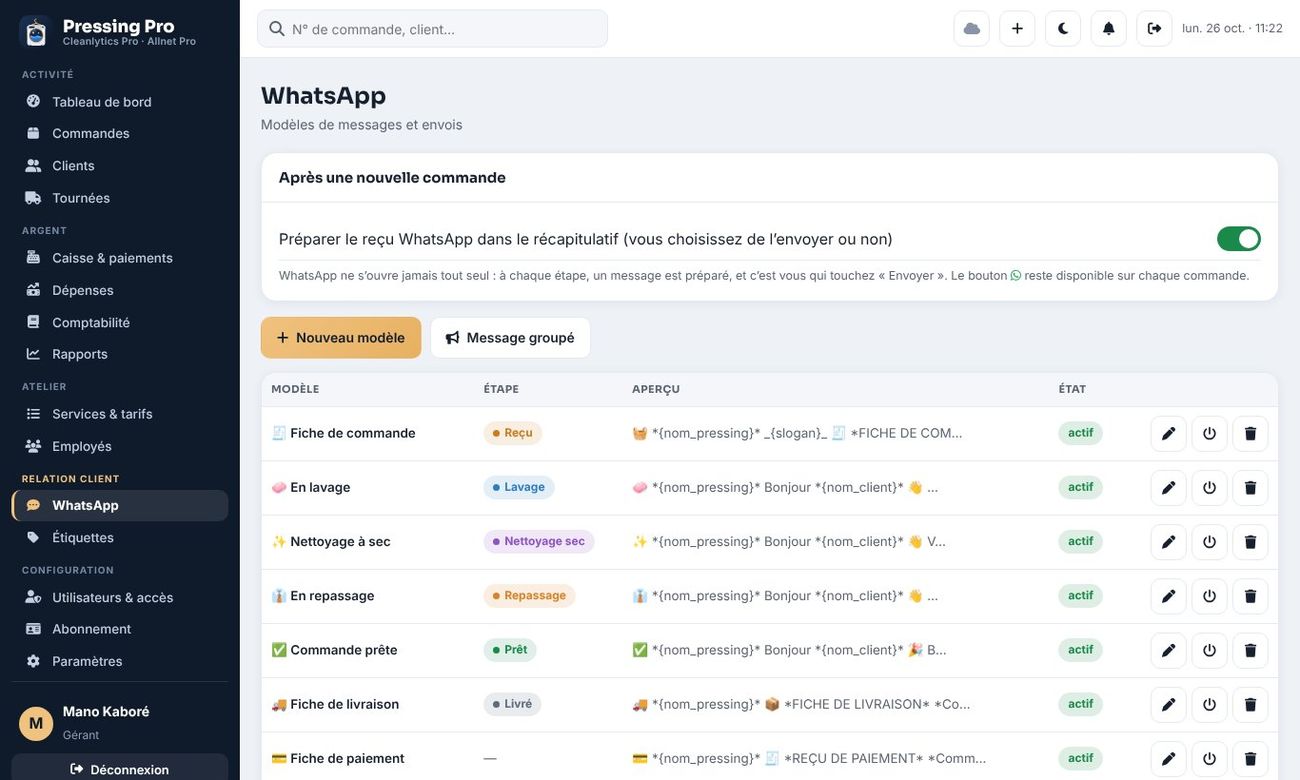This screenshot has height=780, width=1300.
Task: Deactivate the Fiche de livraison template
Action: click(x=1209, y=704)
